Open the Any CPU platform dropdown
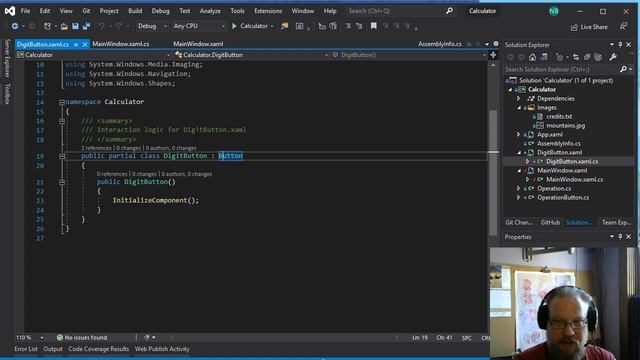 [x=198, y=26]
